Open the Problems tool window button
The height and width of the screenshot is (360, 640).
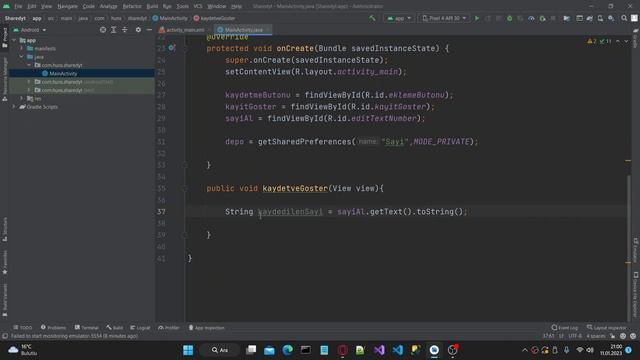click(x=53, y=327)
